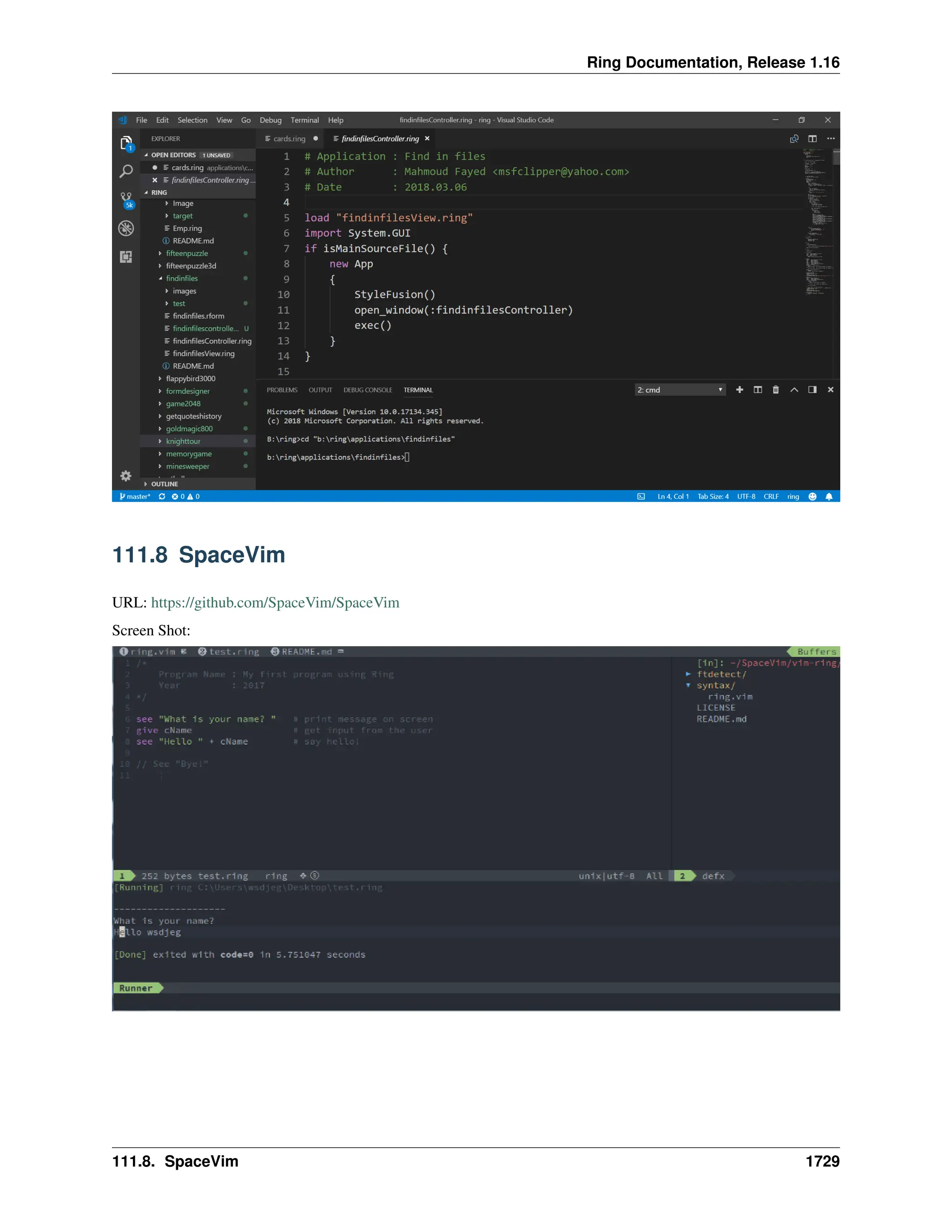952x1232 pixels.
Task: Open the Source Control view icon
Action: click(x=126, y=199)
